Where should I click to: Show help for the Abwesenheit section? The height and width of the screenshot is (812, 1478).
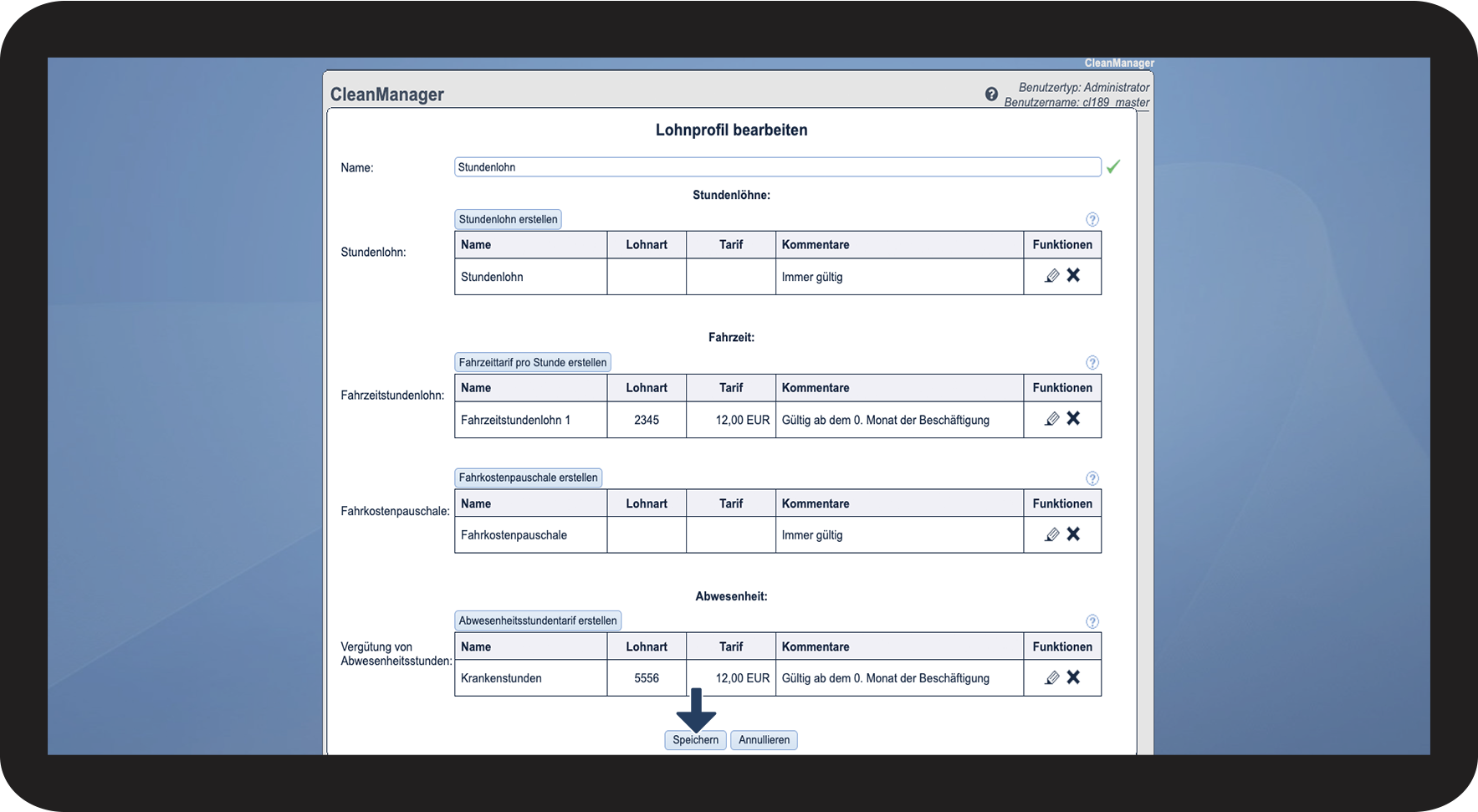[x=1092, y=621]
